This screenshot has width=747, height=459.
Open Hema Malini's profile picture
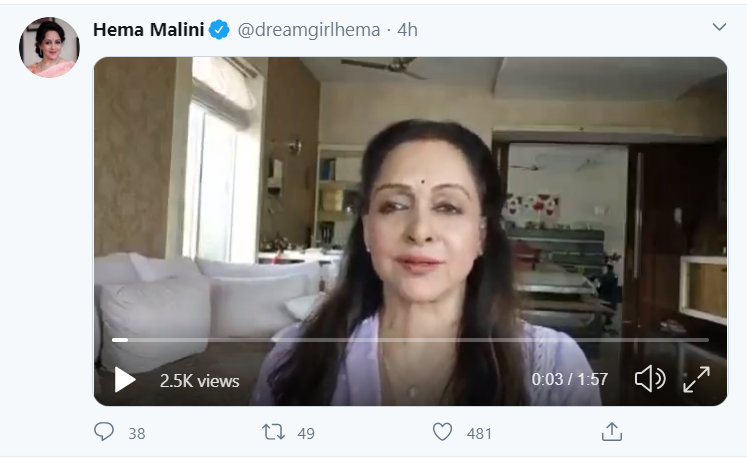[49, 47]
